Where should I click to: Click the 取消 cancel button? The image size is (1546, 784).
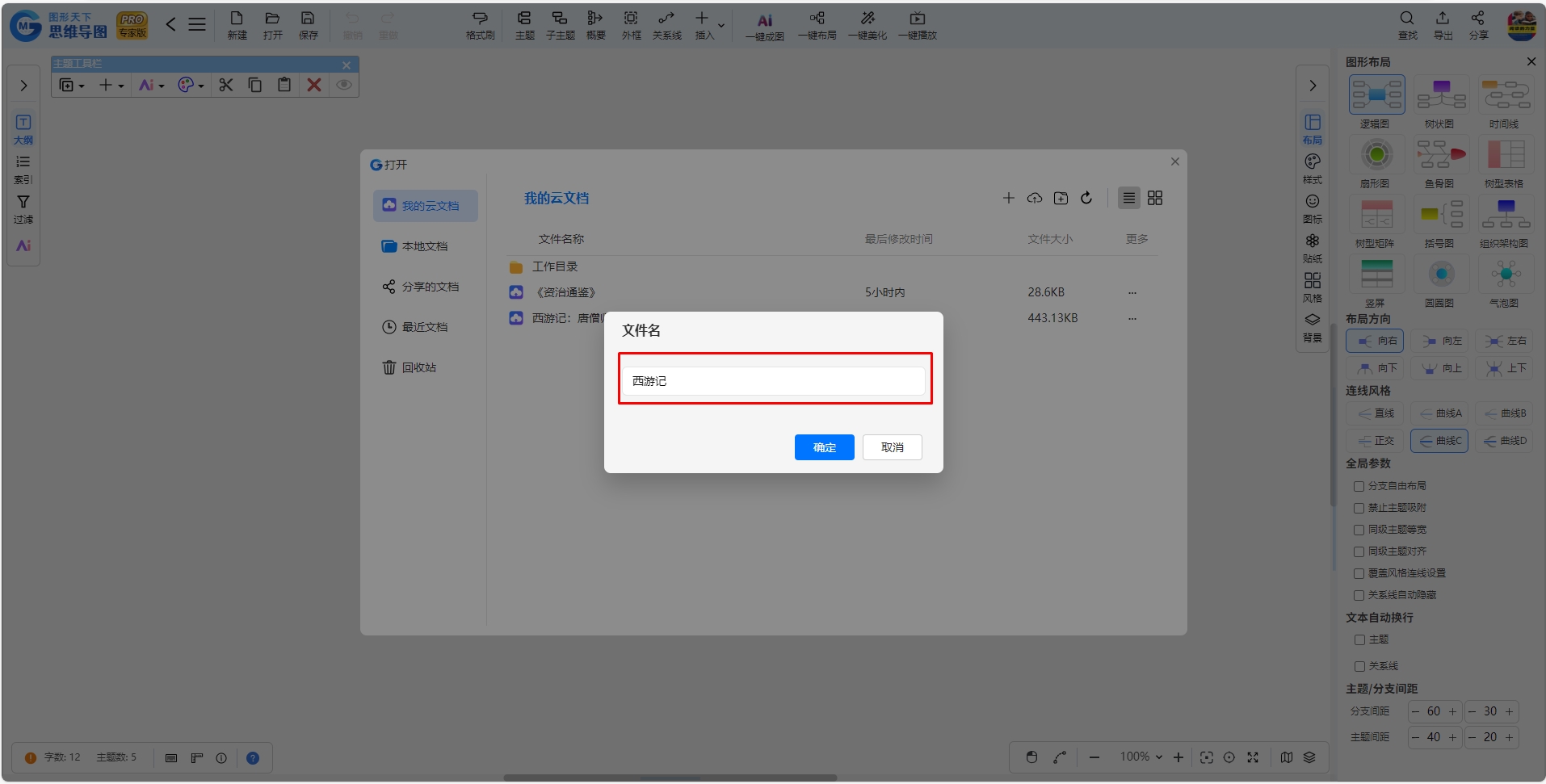coord(892,447)
